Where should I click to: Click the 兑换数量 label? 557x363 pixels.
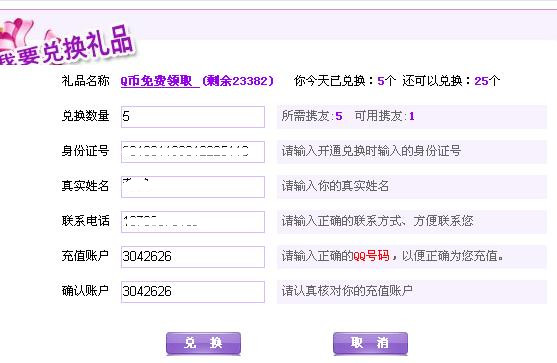[x=85, y=116]
